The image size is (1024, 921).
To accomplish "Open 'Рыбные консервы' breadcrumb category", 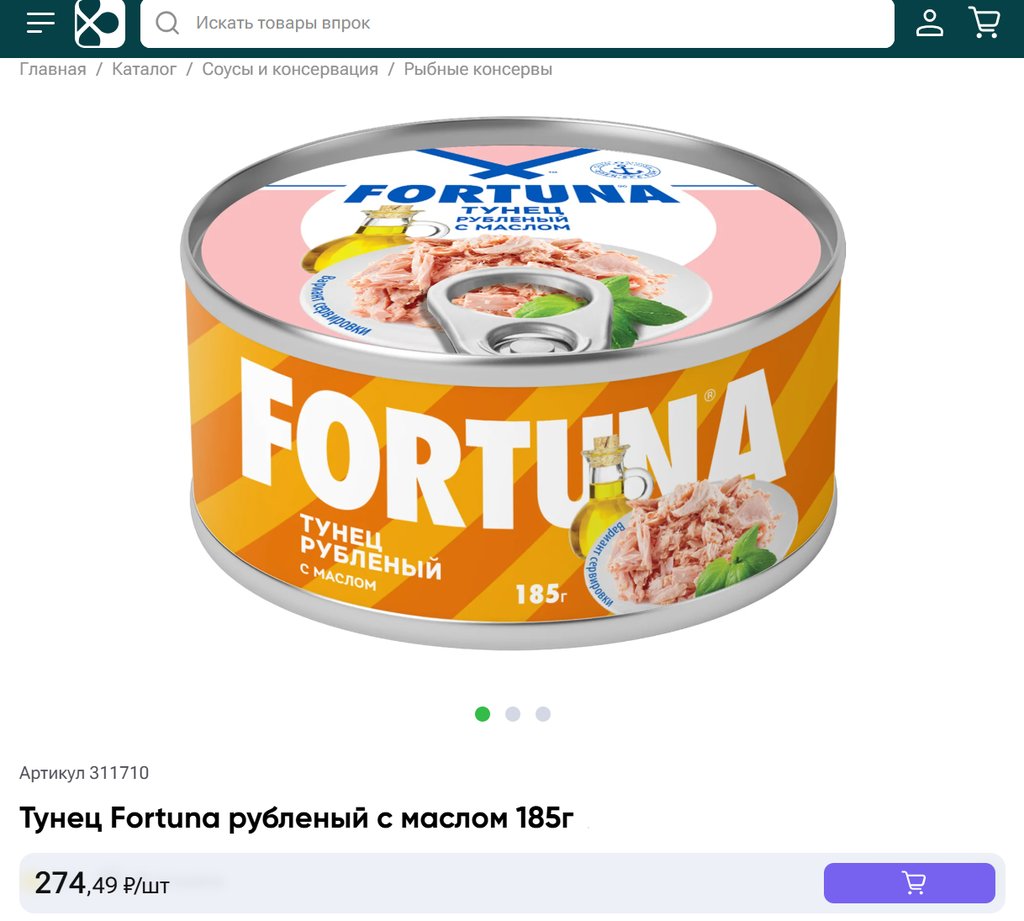I will 478,69.
